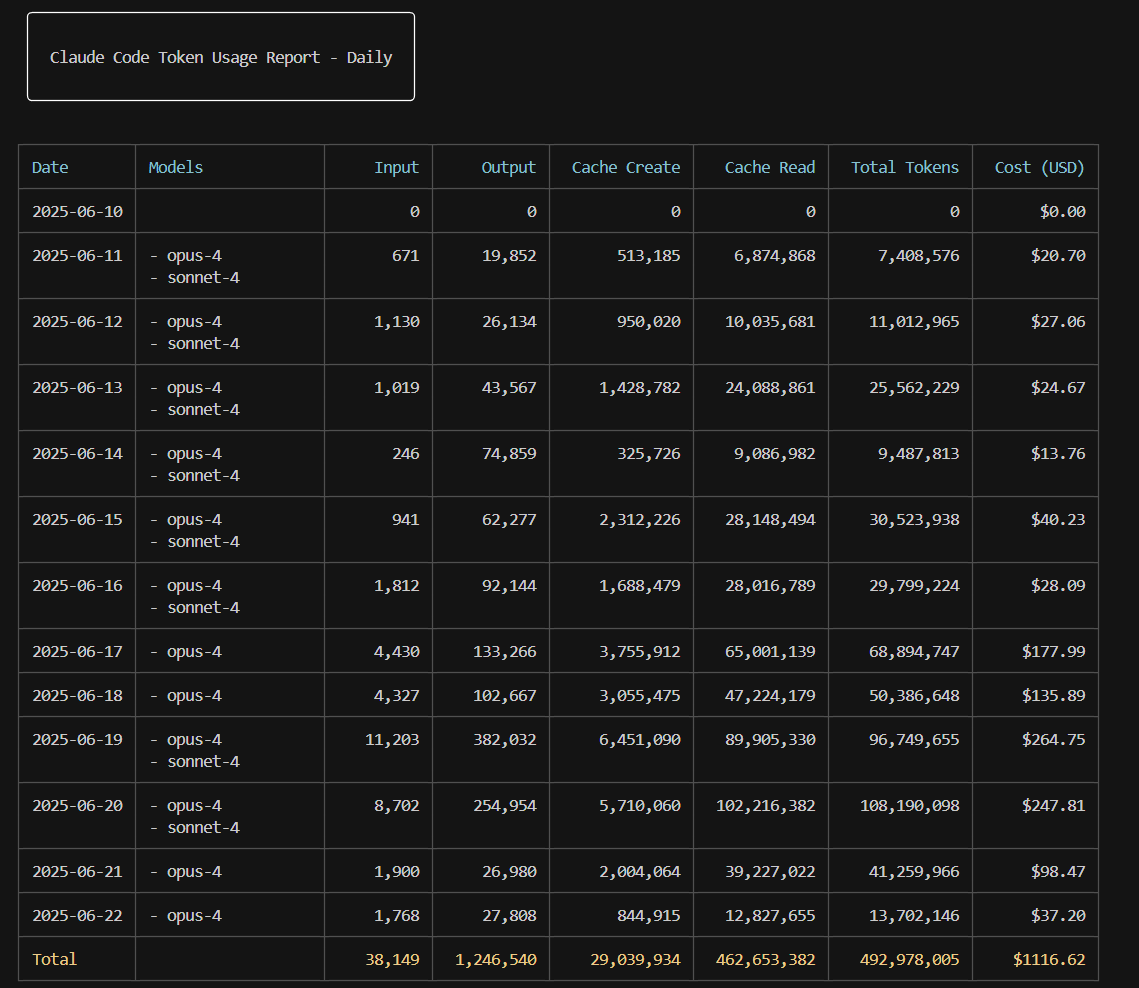The width and height of the screenshot is (1139, 988).
Task: Select the 2025-06-17 date cell
Action: (77, 651)
